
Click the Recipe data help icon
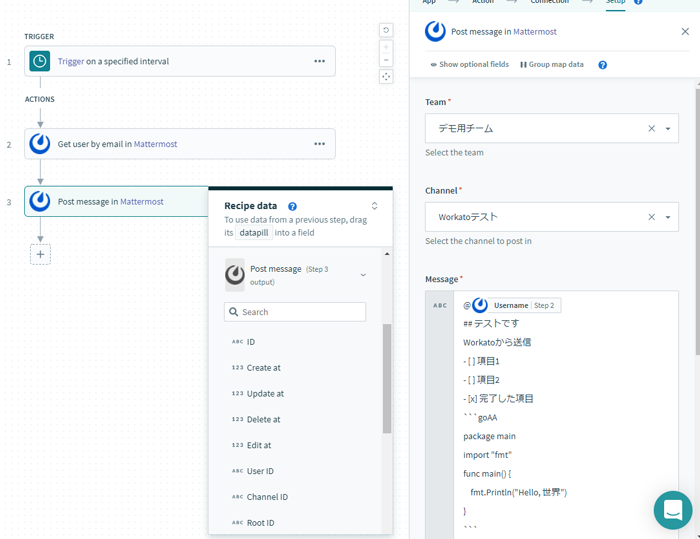click(x=292, y=206)
